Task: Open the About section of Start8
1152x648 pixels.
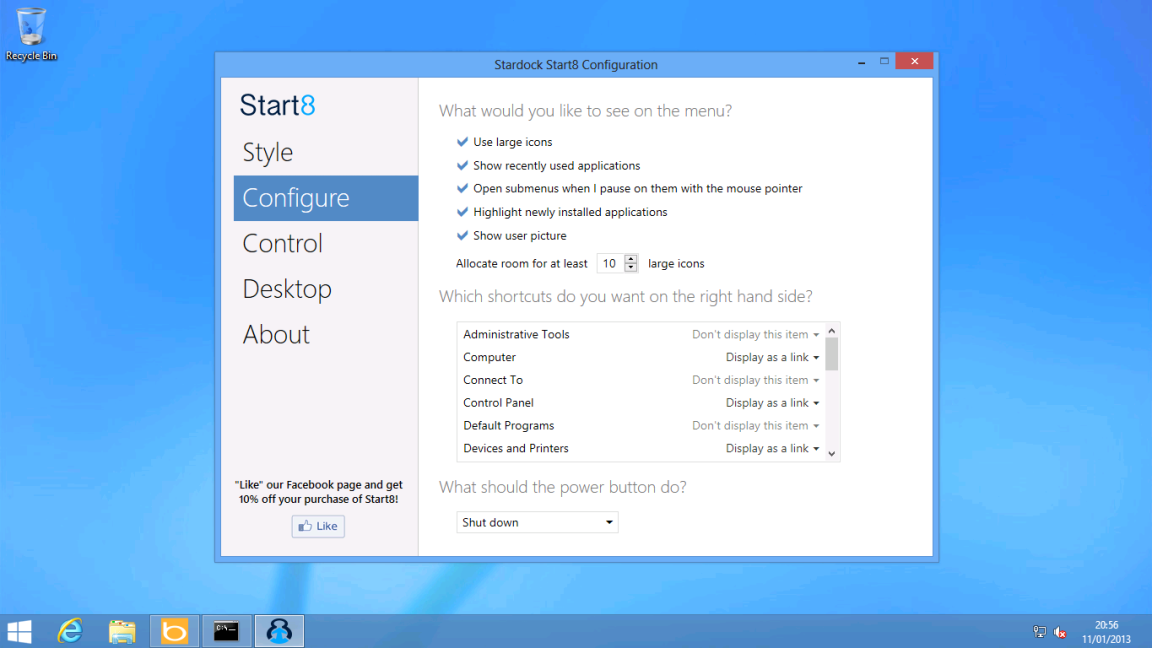Action: click(276, 334)
